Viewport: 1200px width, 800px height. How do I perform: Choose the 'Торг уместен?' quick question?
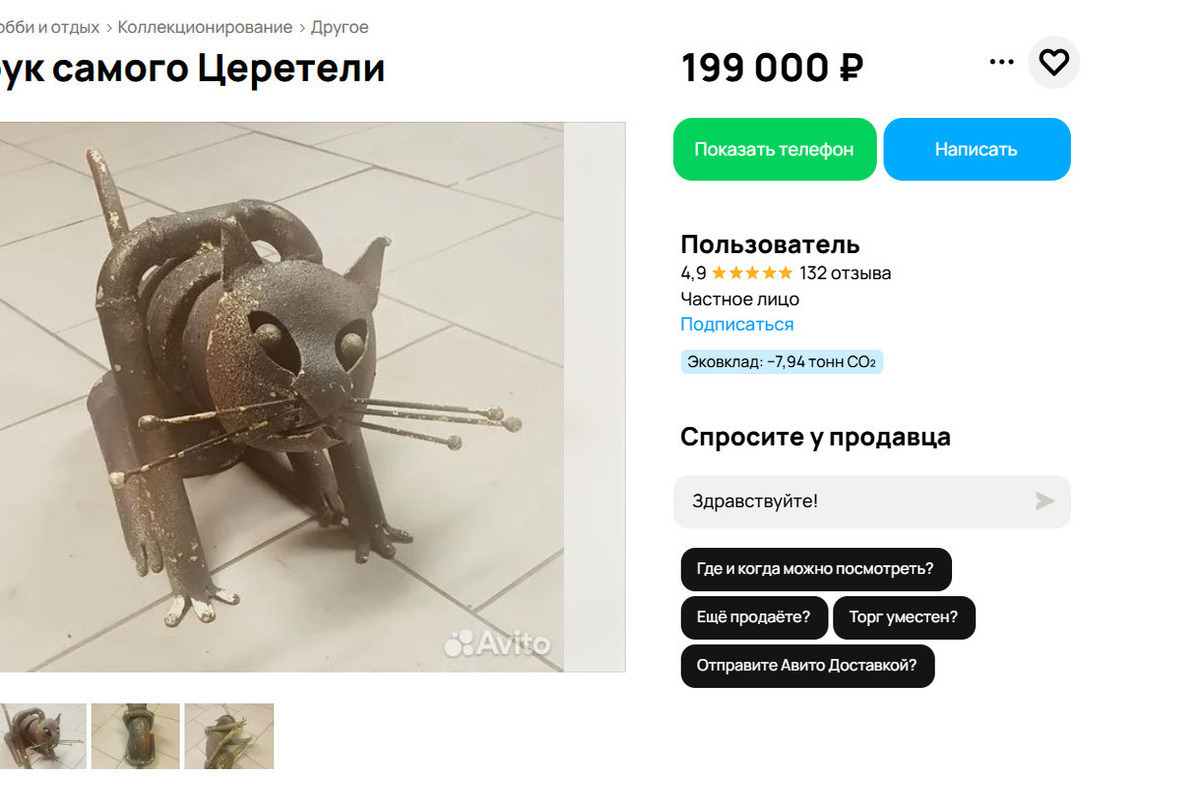point(903,617)
